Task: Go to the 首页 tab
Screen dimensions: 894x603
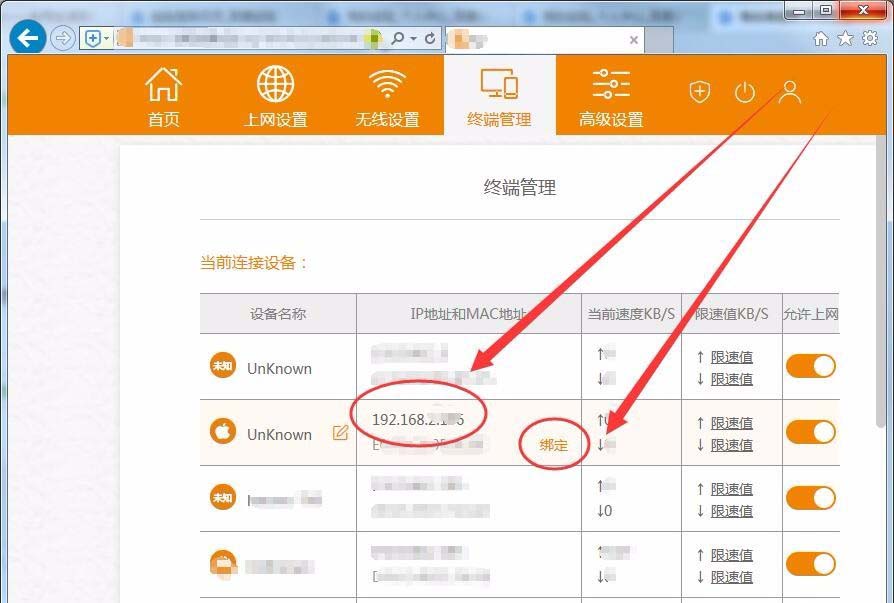Action: pos(164,97)
